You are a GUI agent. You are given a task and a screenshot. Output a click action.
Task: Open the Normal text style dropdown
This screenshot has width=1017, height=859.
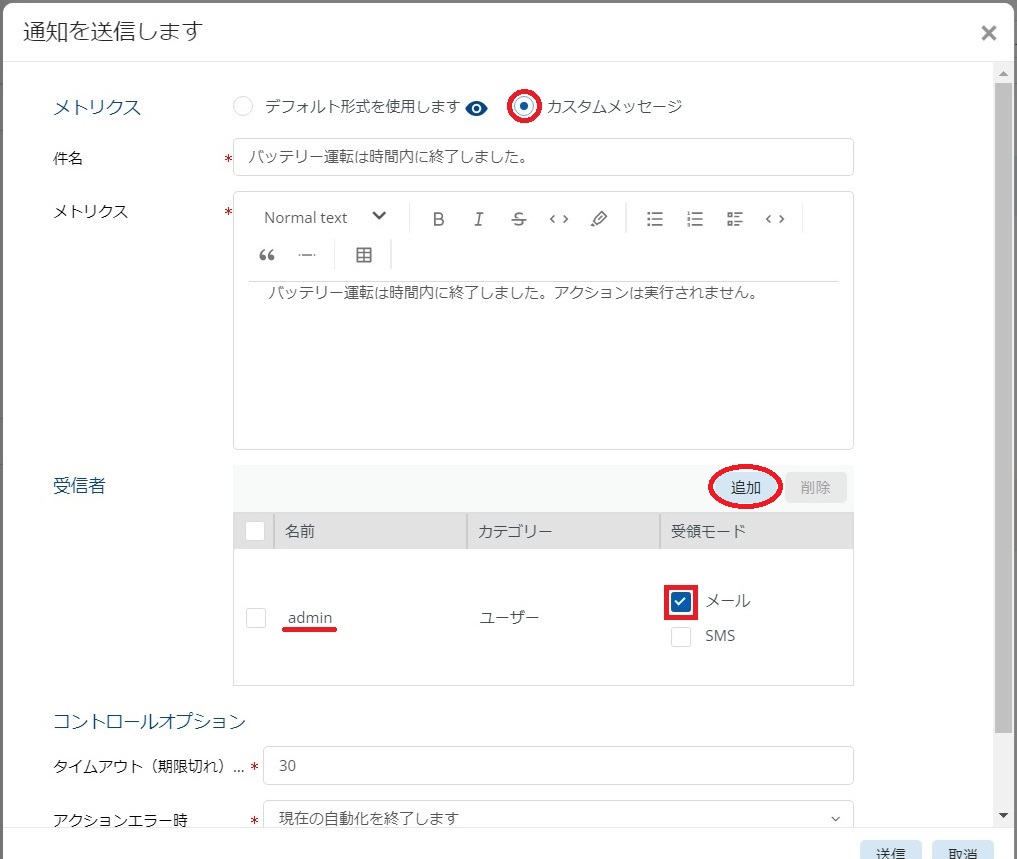point(325,218)
